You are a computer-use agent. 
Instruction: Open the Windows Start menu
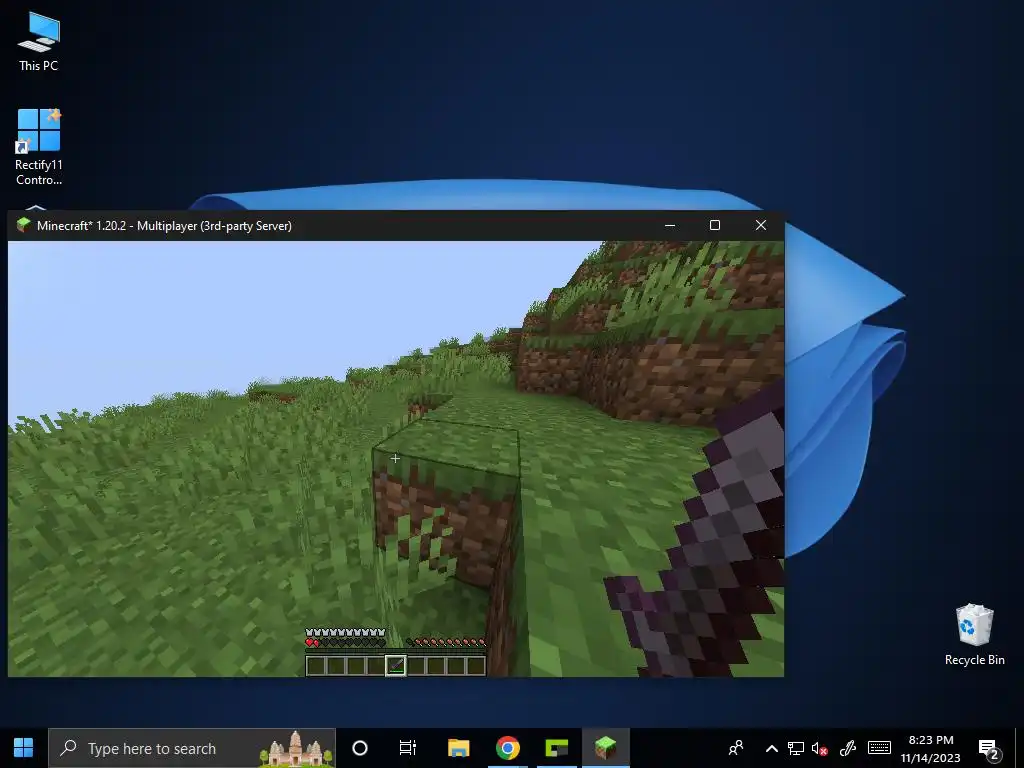pos(24,748)
